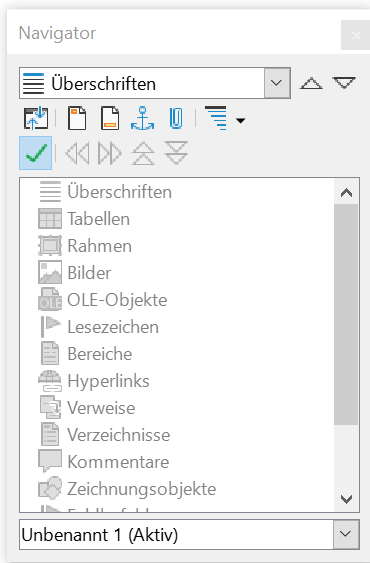Screen dimensions: 370x563
Task: Click Promote Level double-left arrow
Action: [x=77, y=153]
